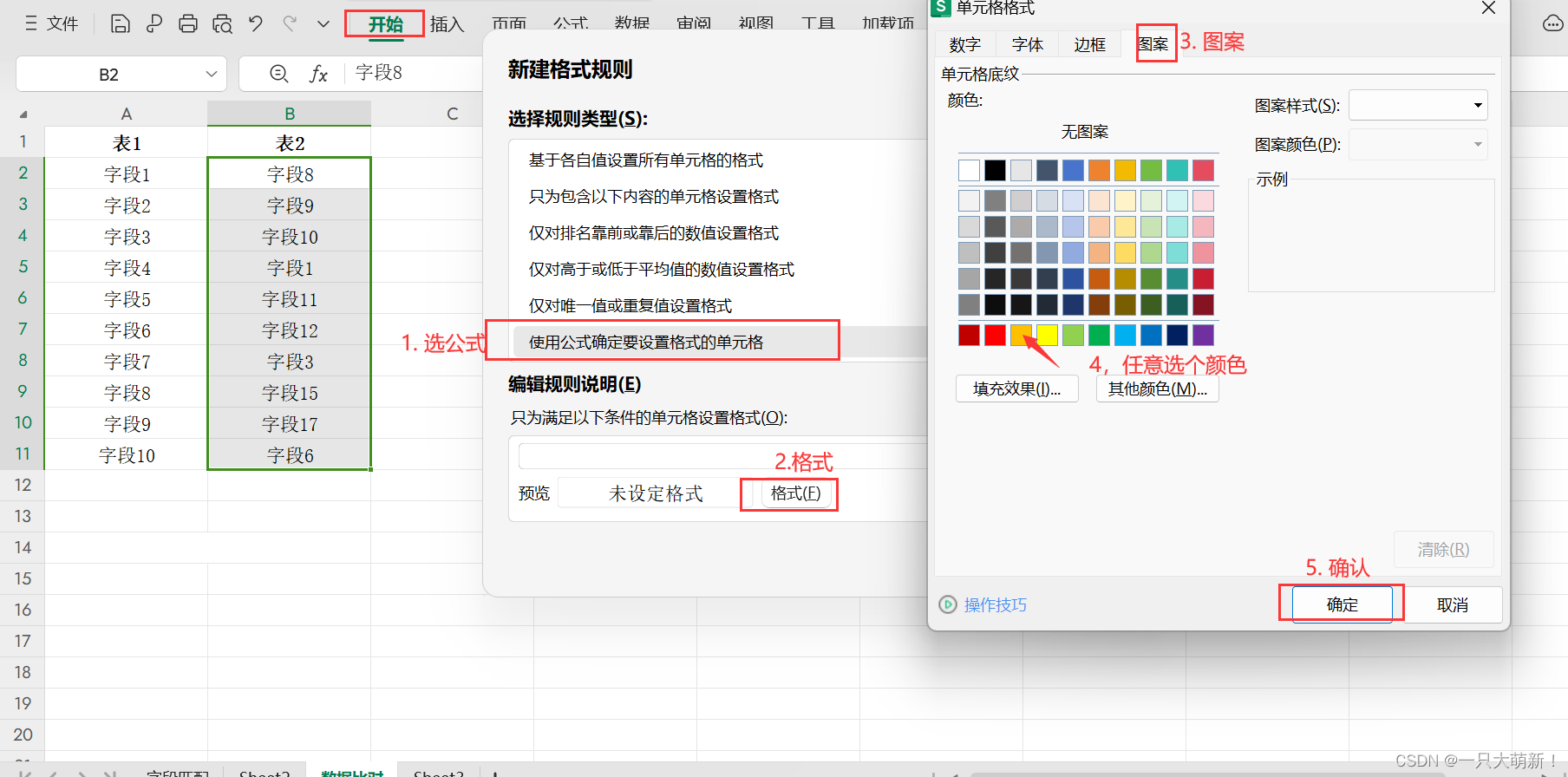Expand the B2 name box dropdown
The width and height of the screenshot is (1568, 777).
(211, 75)
